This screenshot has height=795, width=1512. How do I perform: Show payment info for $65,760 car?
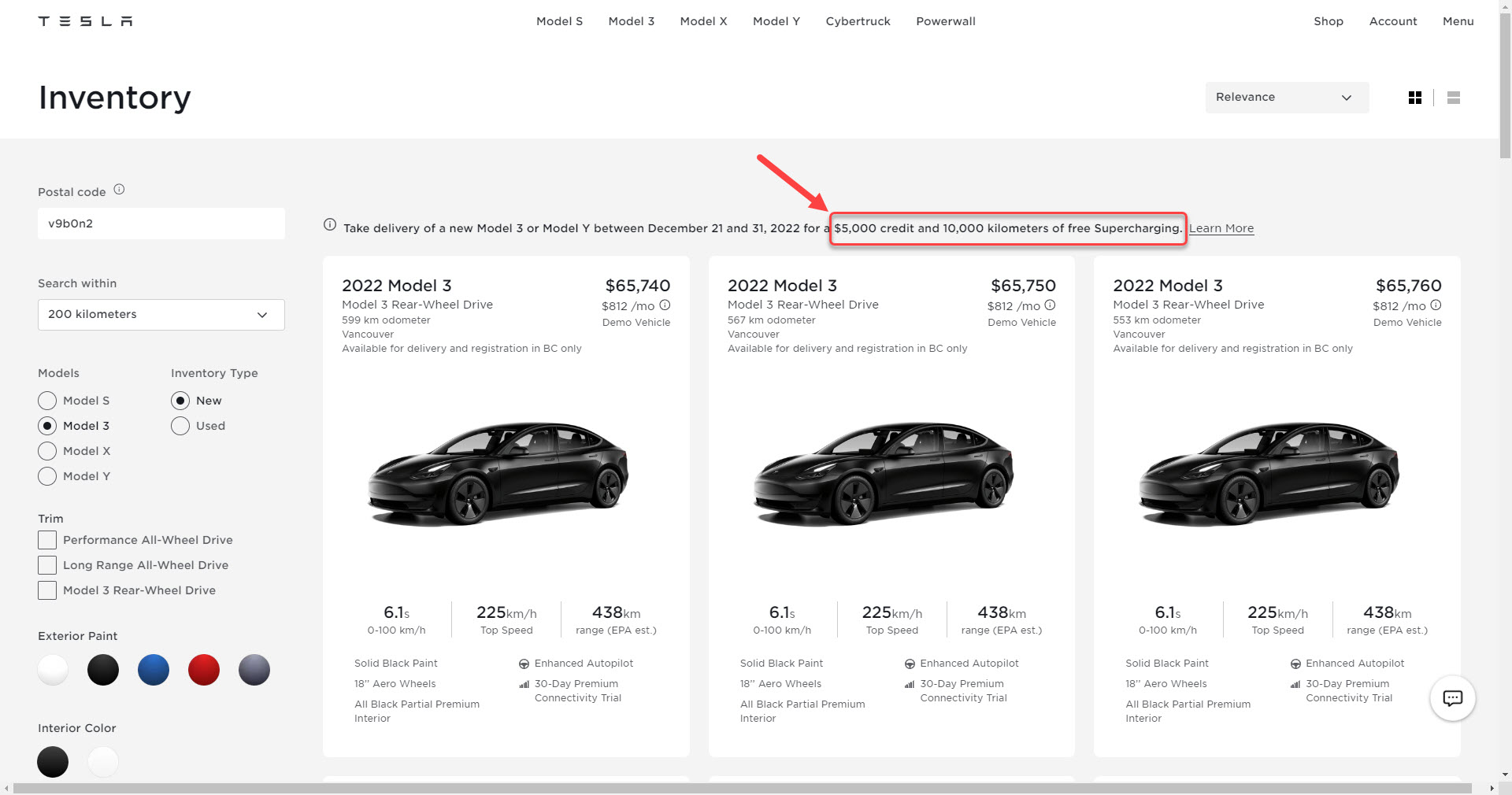[x=1436, y=305]
